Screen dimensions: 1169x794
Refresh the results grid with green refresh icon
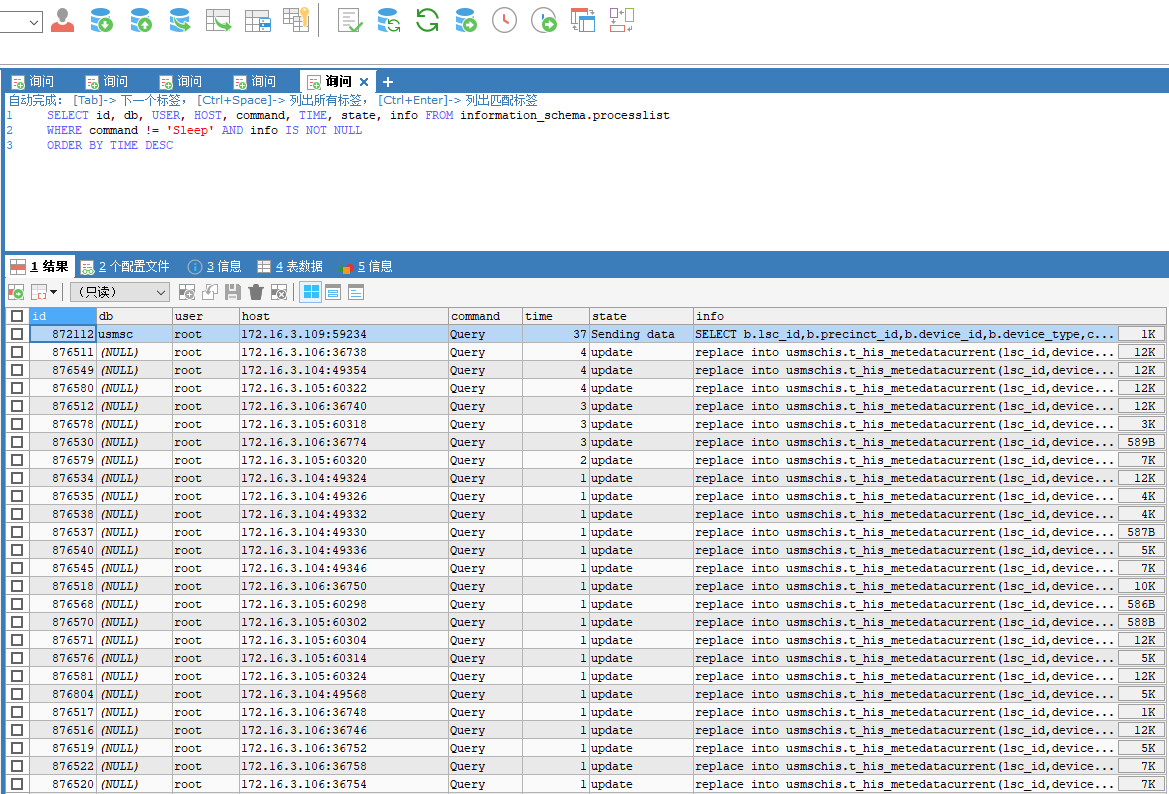[15, 291]
